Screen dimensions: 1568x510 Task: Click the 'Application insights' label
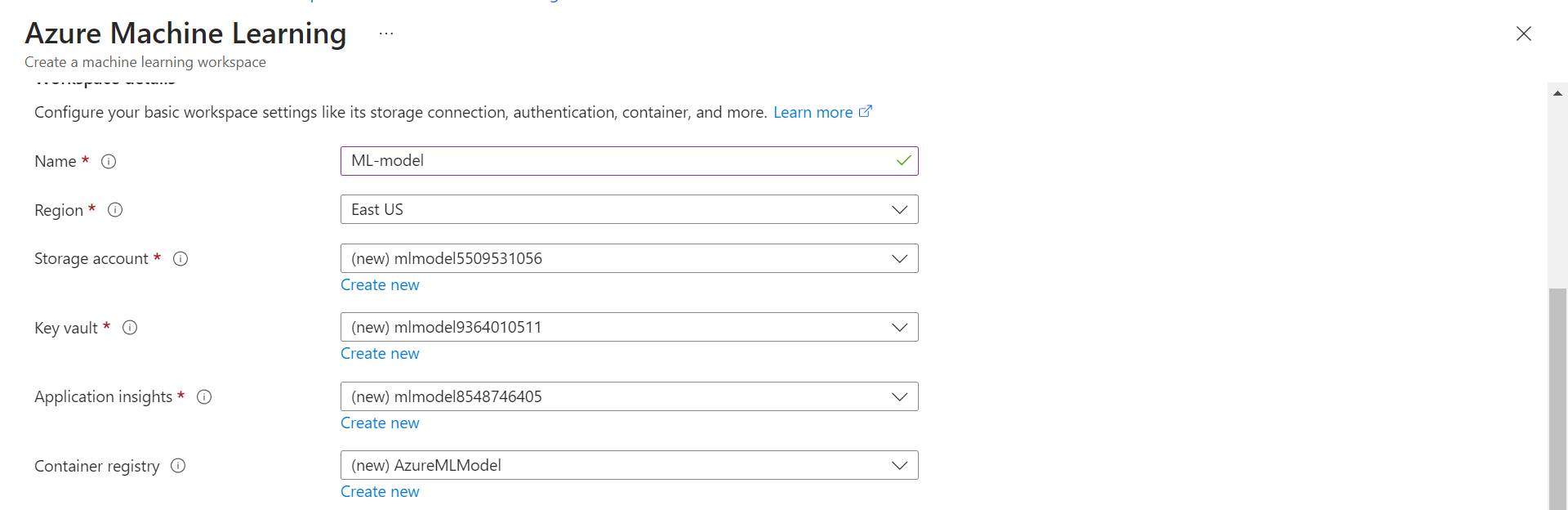104,397
